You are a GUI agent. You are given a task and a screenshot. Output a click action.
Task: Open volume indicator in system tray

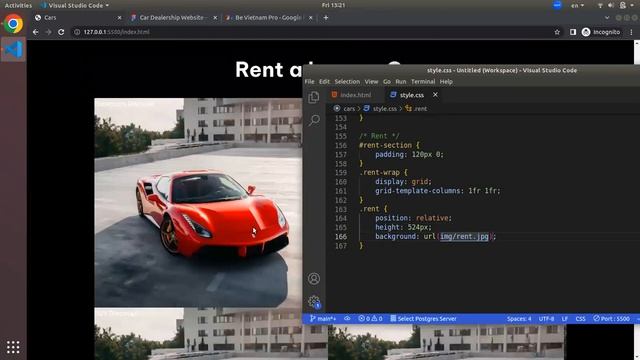[x=611, y=5]
